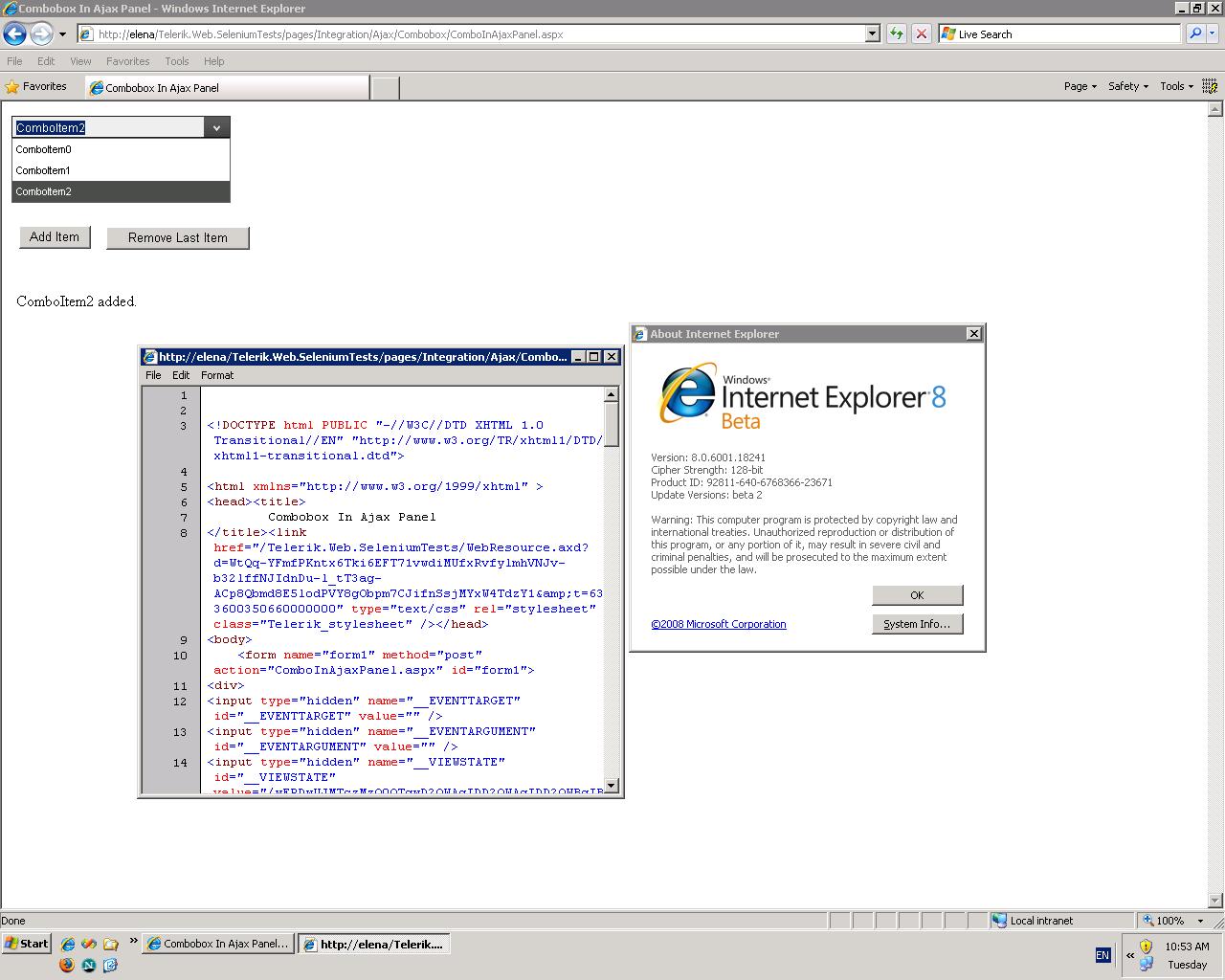The width and height of the screenshot is (1225, 980).
Task: Click the Add Item button
Action: pyautogui.click(x=55, y=237)
